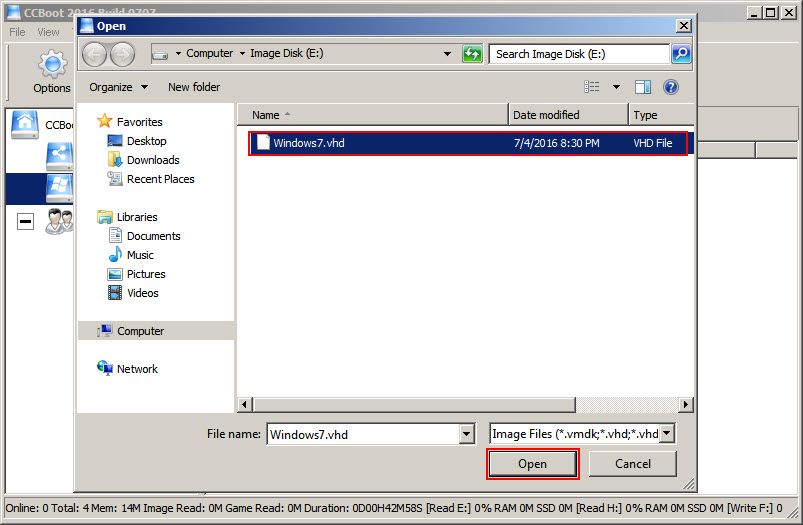Click the Options gear icon in CCBoot
Screen dimensions: 803x525
pos(52,65)
